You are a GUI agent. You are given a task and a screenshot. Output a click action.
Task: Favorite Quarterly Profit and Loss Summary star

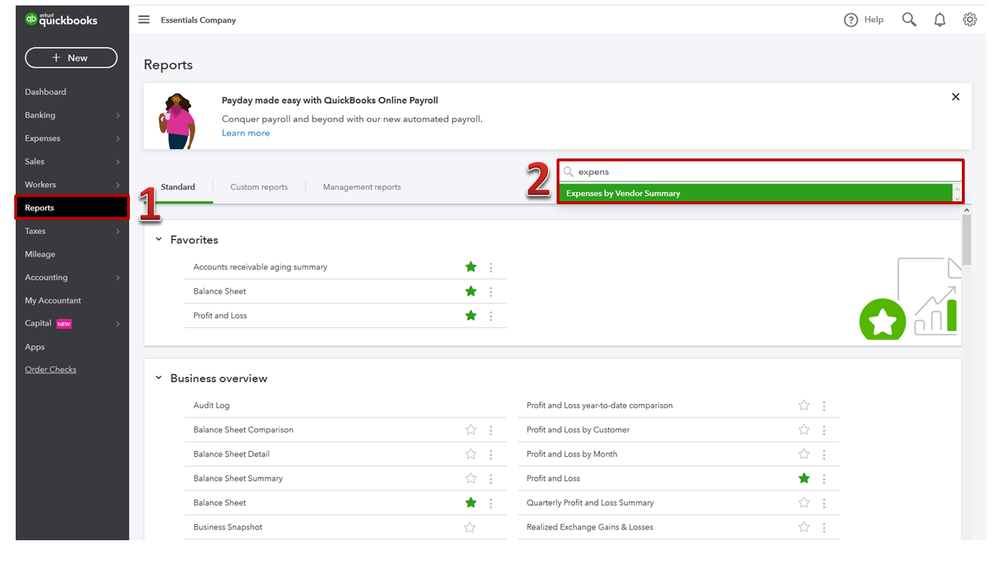(804, 503)
